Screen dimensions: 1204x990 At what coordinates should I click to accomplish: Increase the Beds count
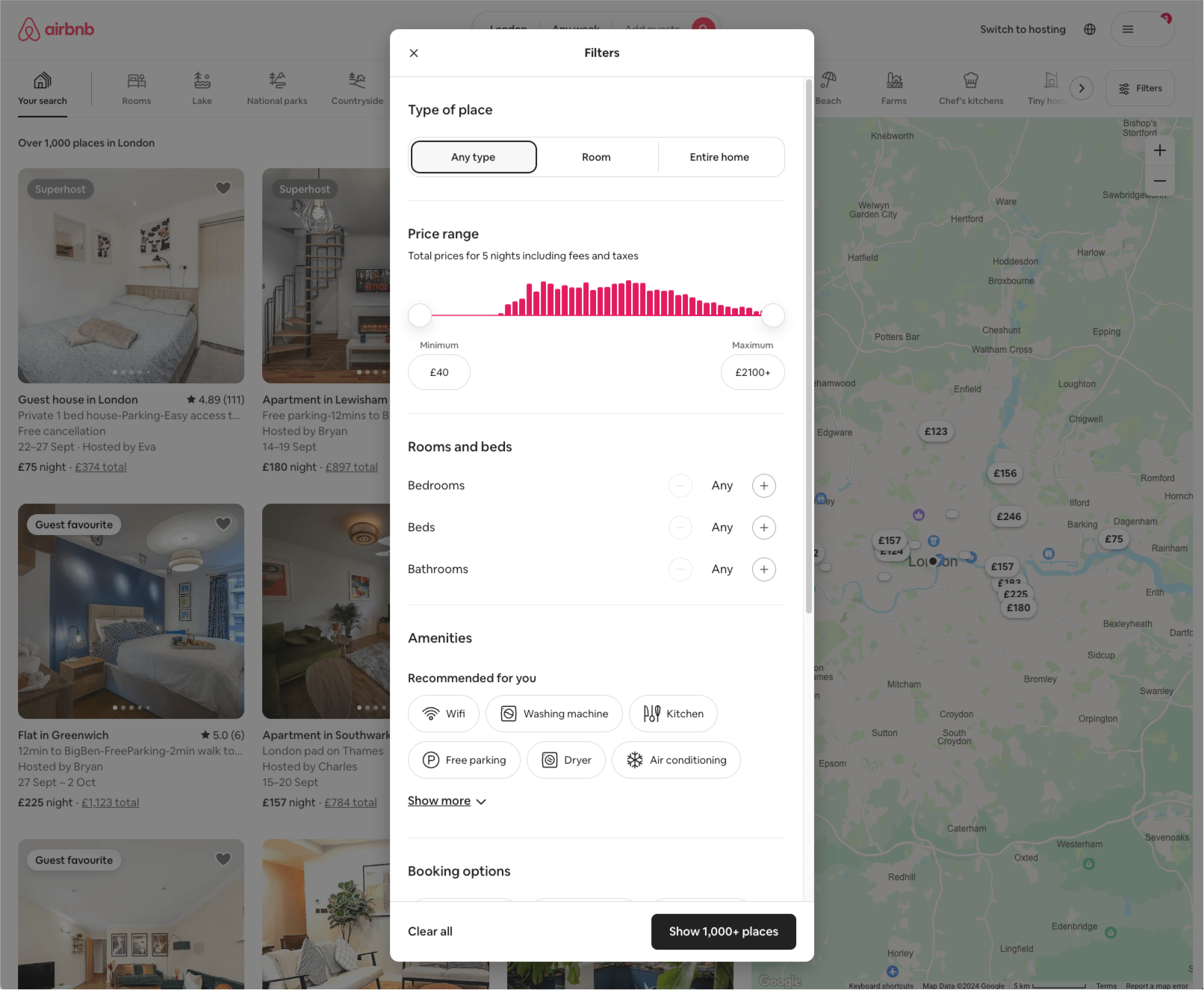coord(764,528)
